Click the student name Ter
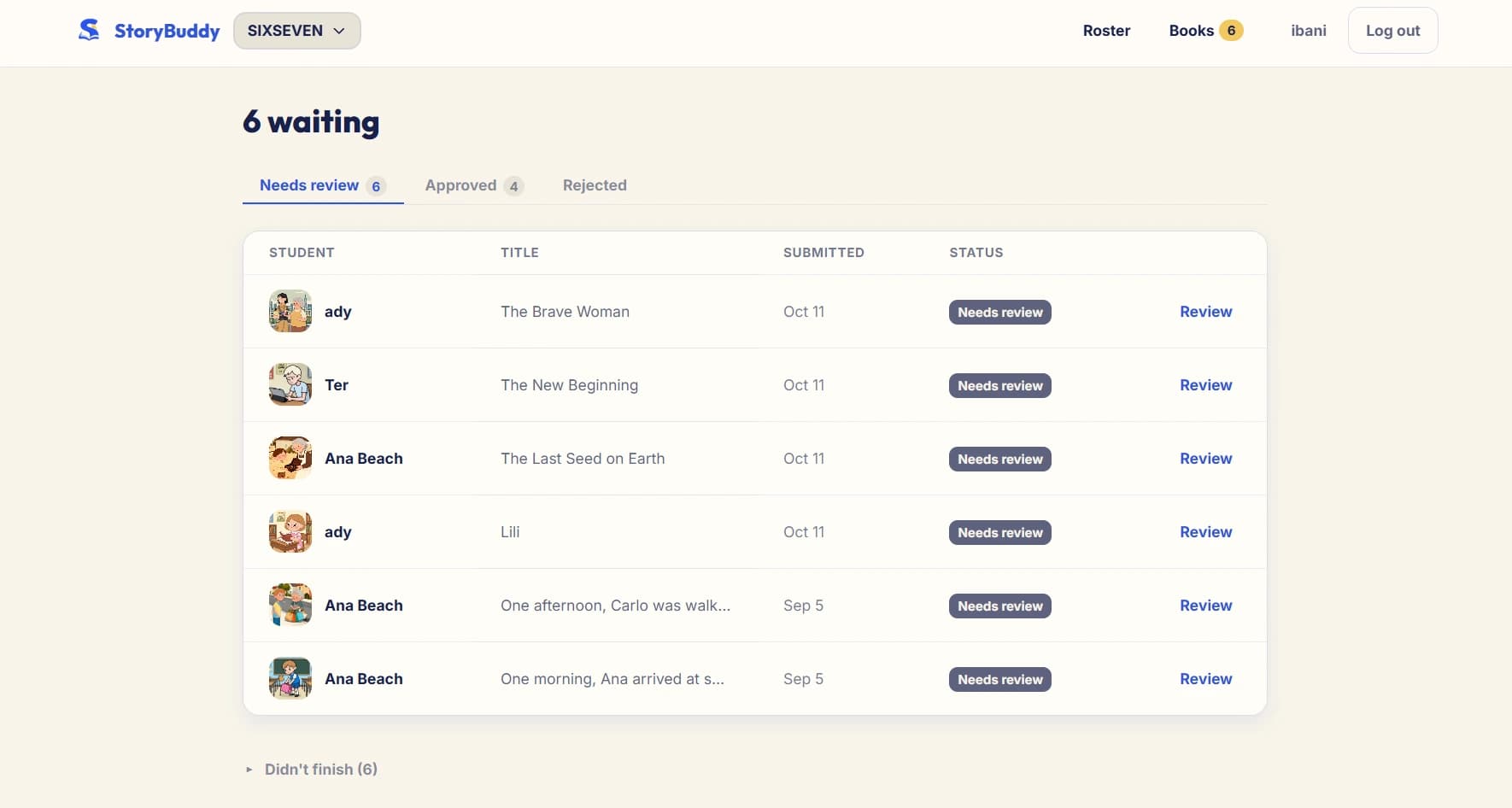This screenshot has width=1512, height=808. coord(337,385)
